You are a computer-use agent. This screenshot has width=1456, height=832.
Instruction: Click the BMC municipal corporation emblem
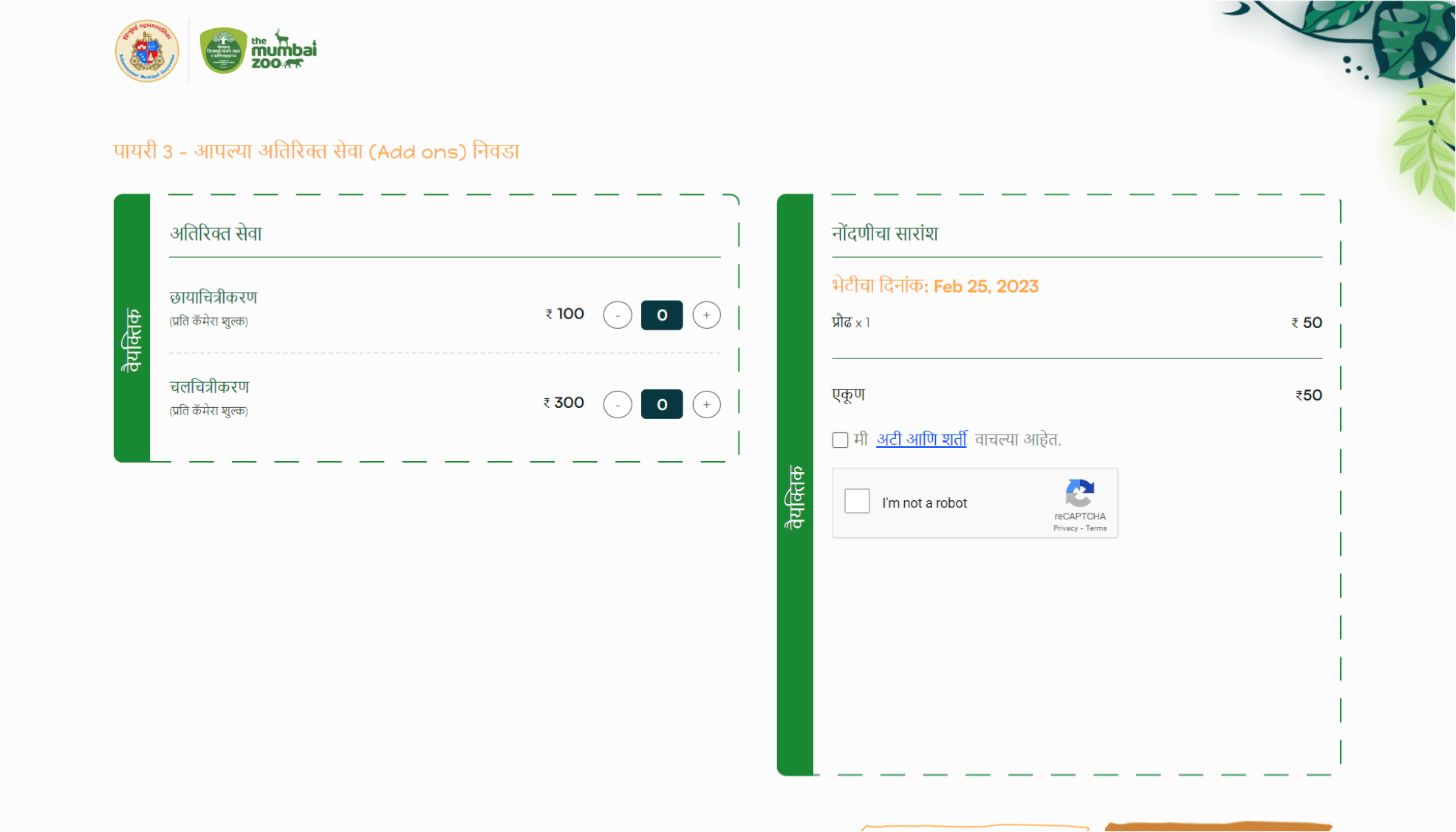[147, 51]
